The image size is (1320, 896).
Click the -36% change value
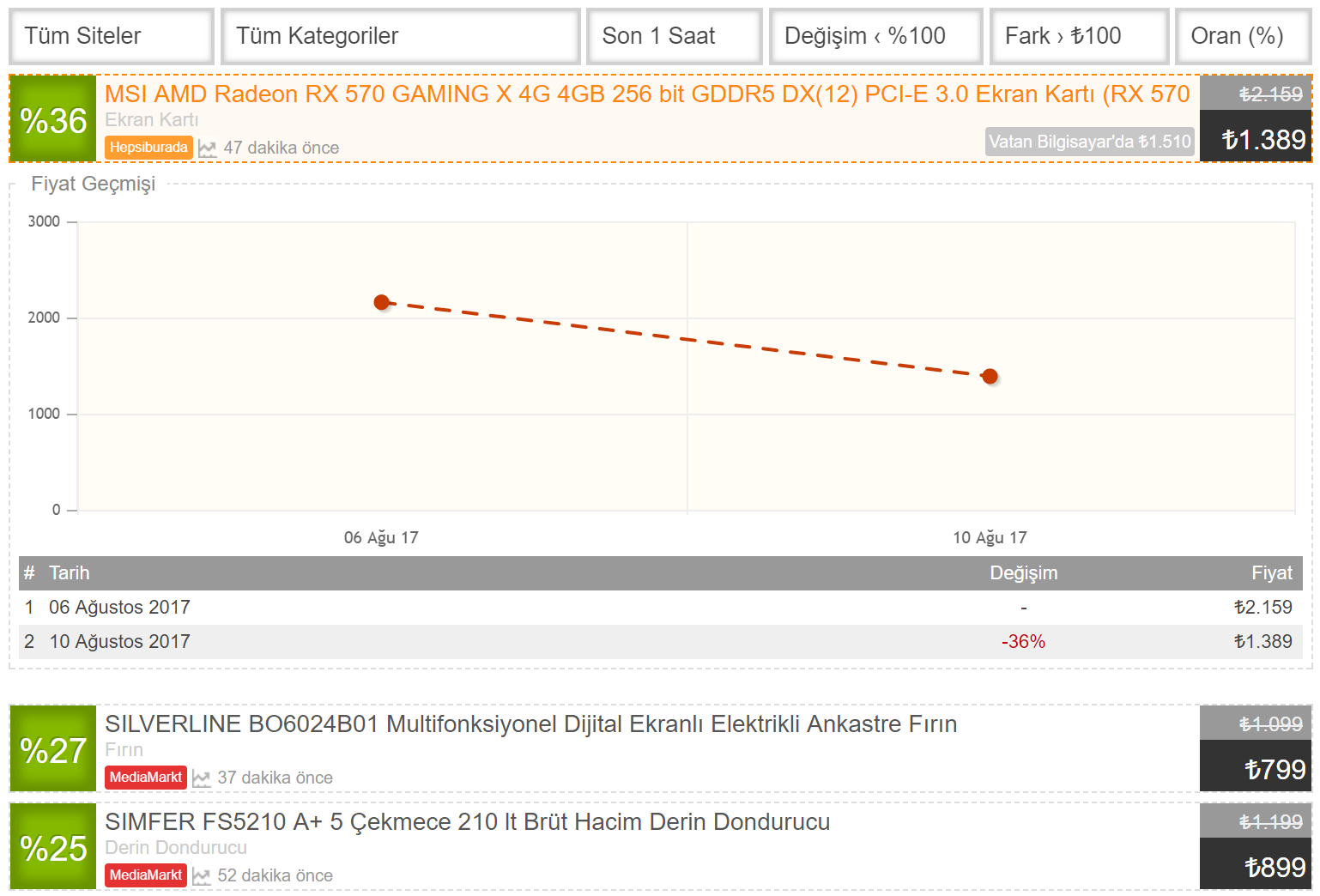click(1024, 642)
